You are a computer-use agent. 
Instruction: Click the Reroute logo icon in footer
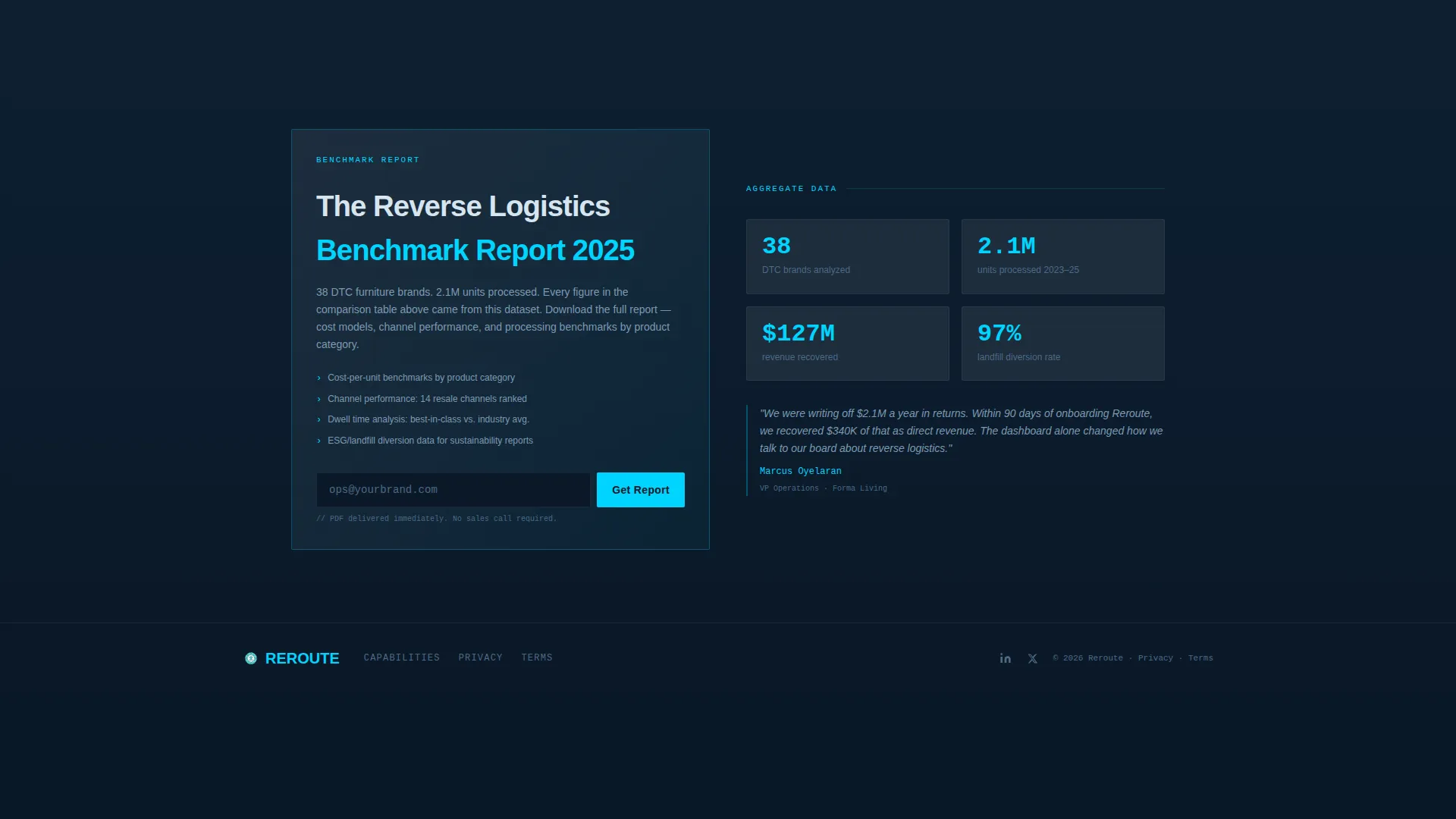(x=251, y=658)
